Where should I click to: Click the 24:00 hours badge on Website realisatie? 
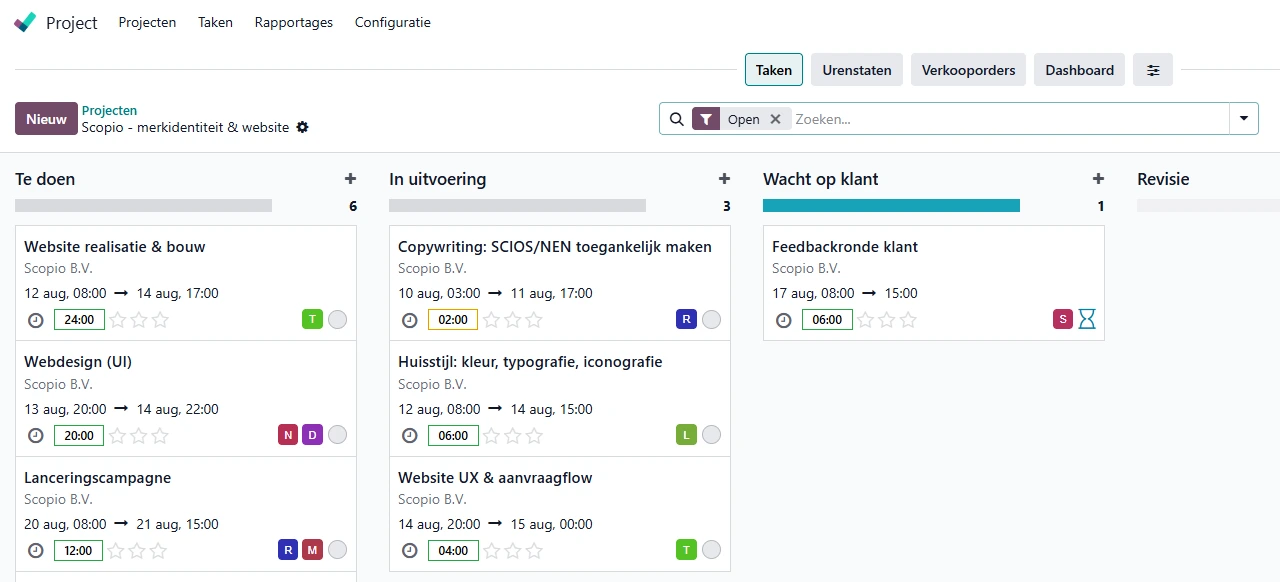coord(79,320)
